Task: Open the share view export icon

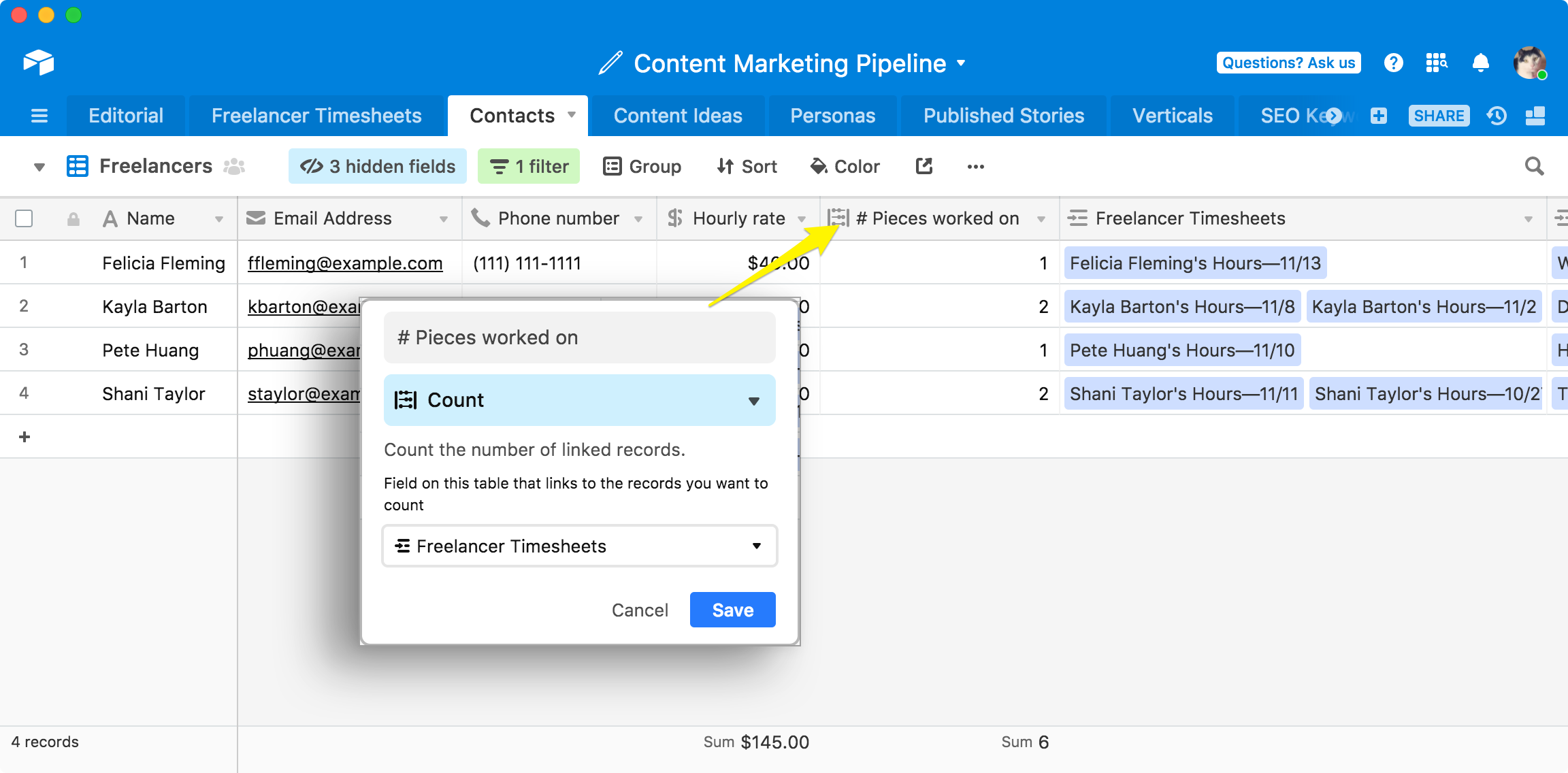Action: (x=924, y=166)
